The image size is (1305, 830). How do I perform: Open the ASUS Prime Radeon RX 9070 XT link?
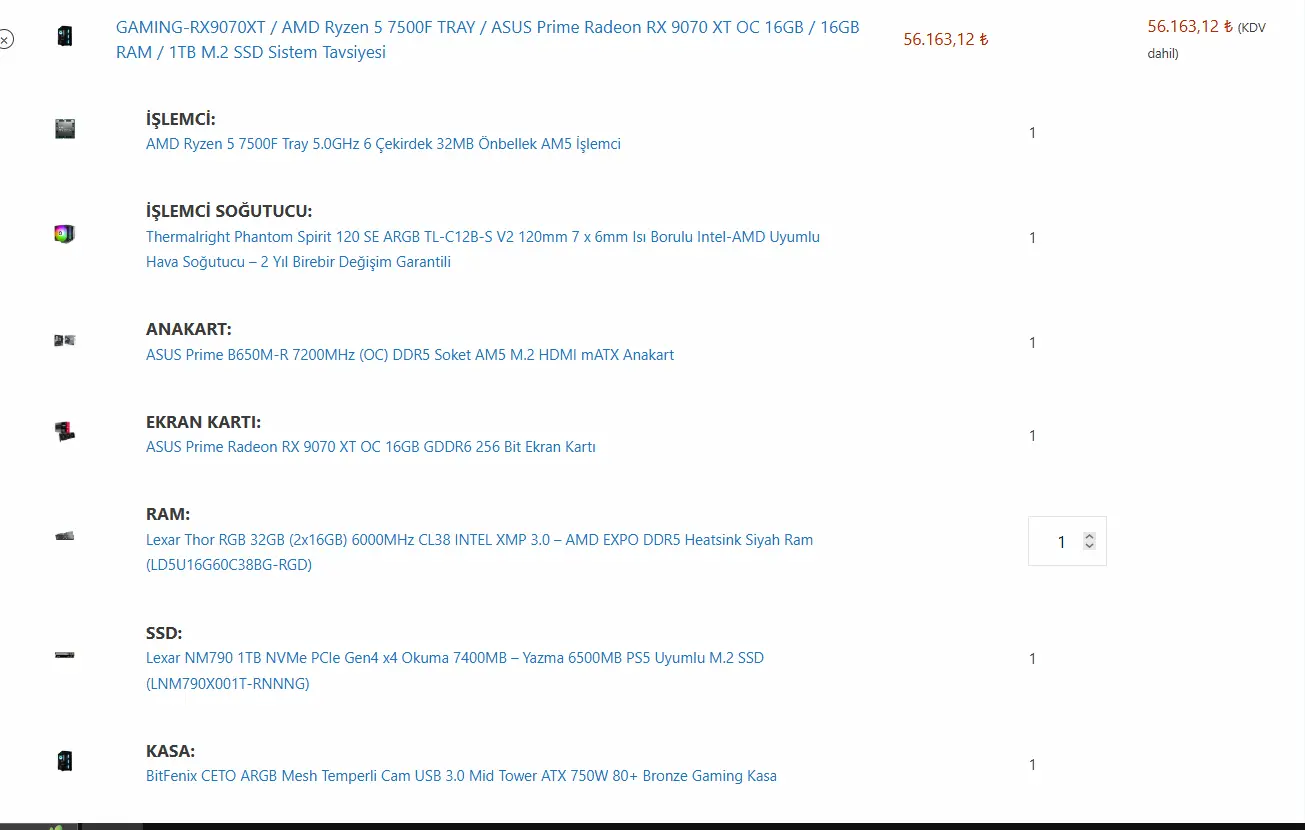coord(371,447)
